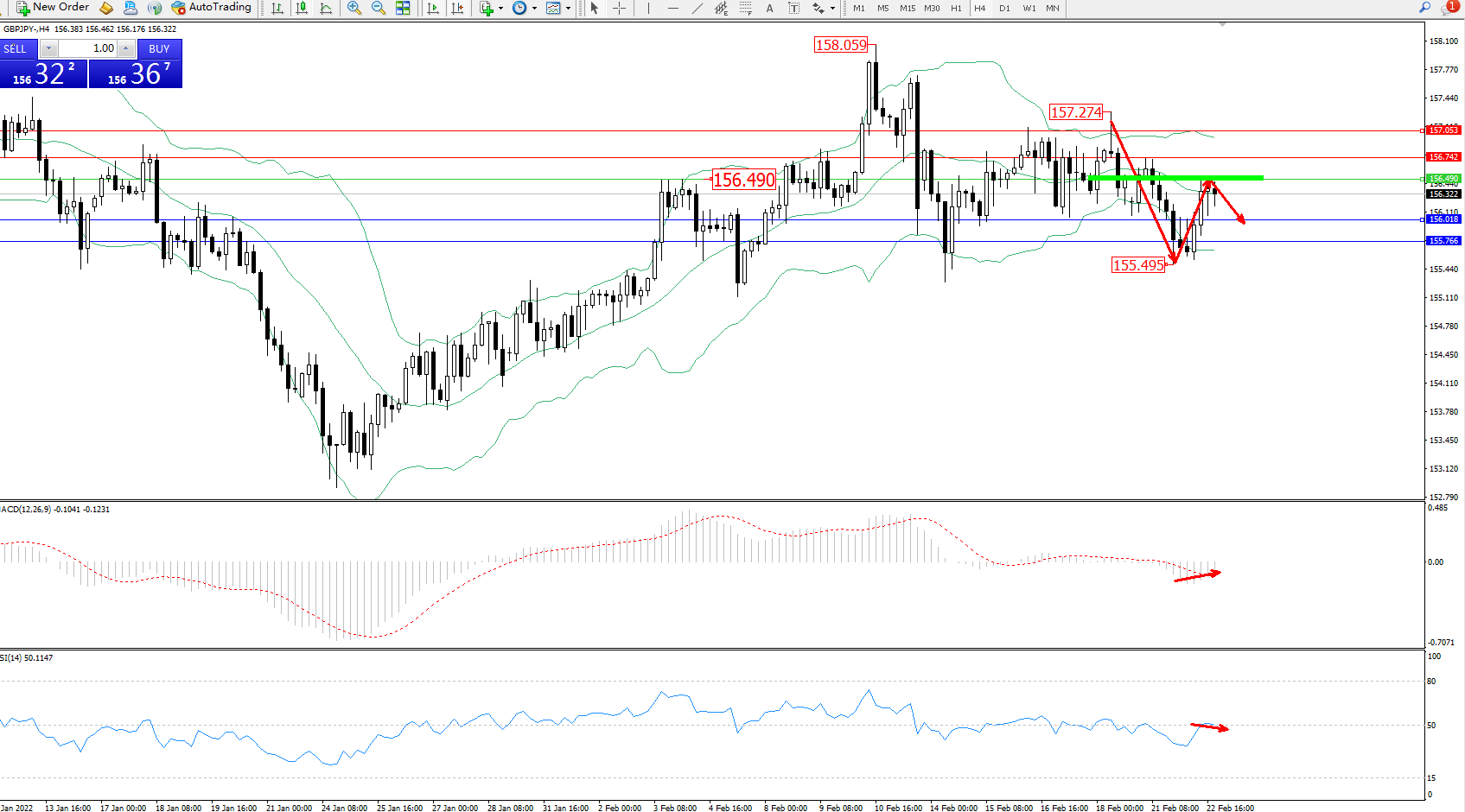This screenshot has width=1465, height=812.
Task: Draw a horizontal line tool
Action: (672, 8)
